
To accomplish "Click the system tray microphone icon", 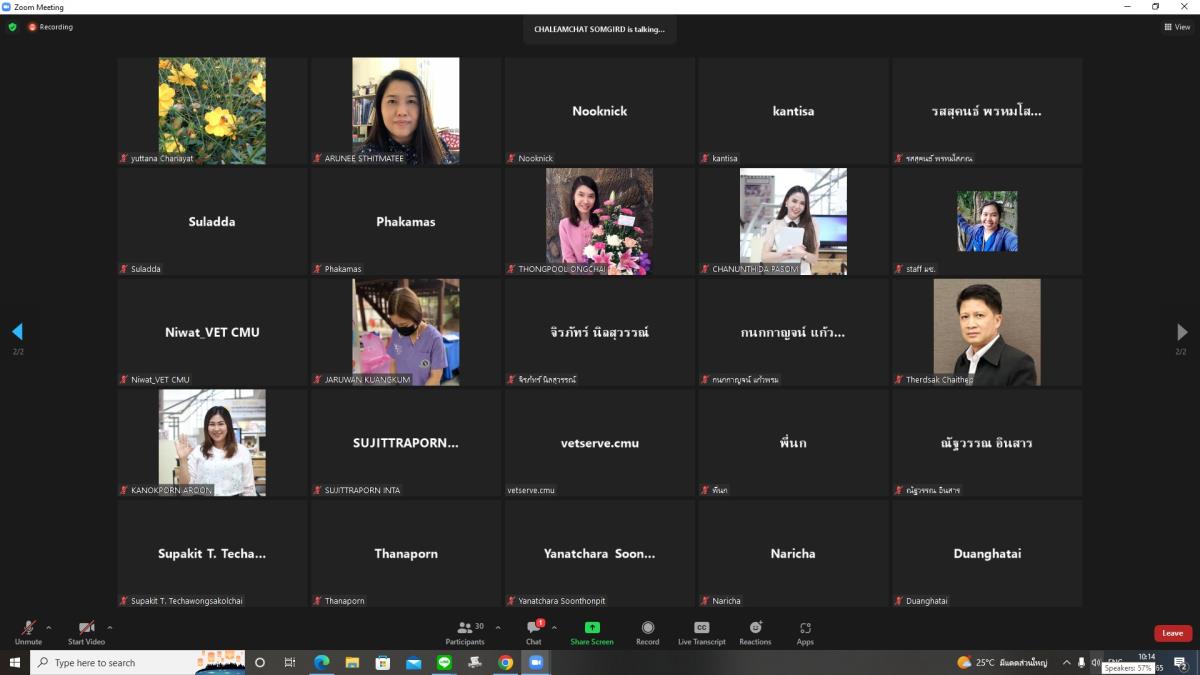I will point(1081,662).
